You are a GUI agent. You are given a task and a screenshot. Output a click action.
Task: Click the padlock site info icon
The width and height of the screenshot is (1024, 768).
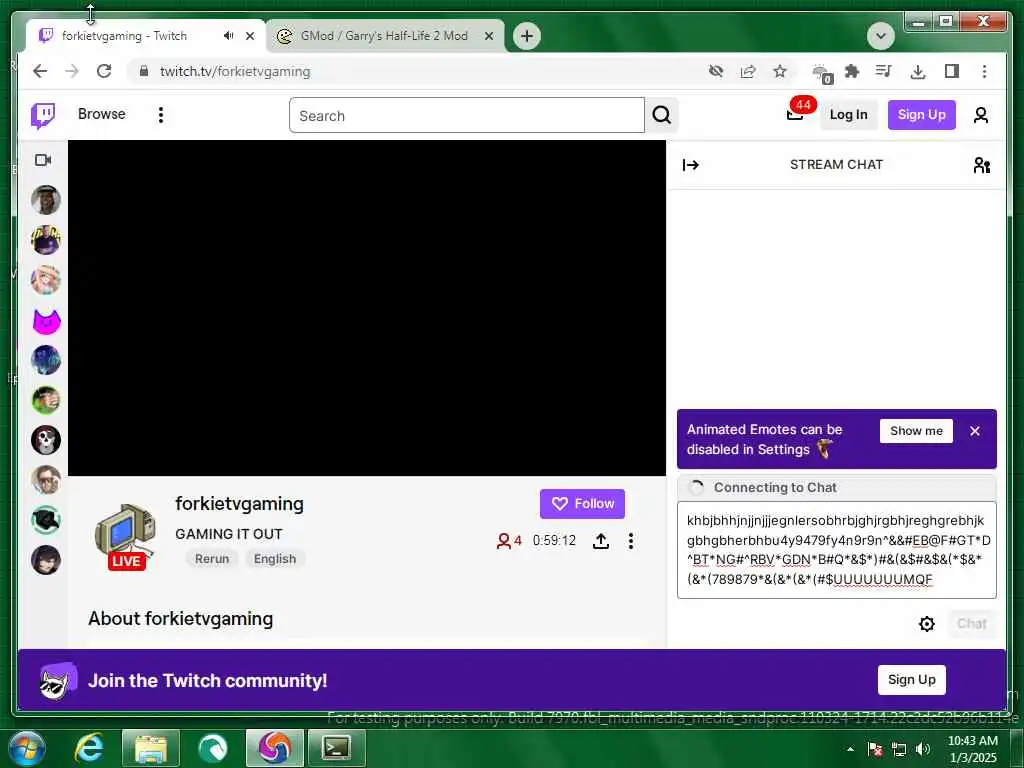(x=144, y=71)
